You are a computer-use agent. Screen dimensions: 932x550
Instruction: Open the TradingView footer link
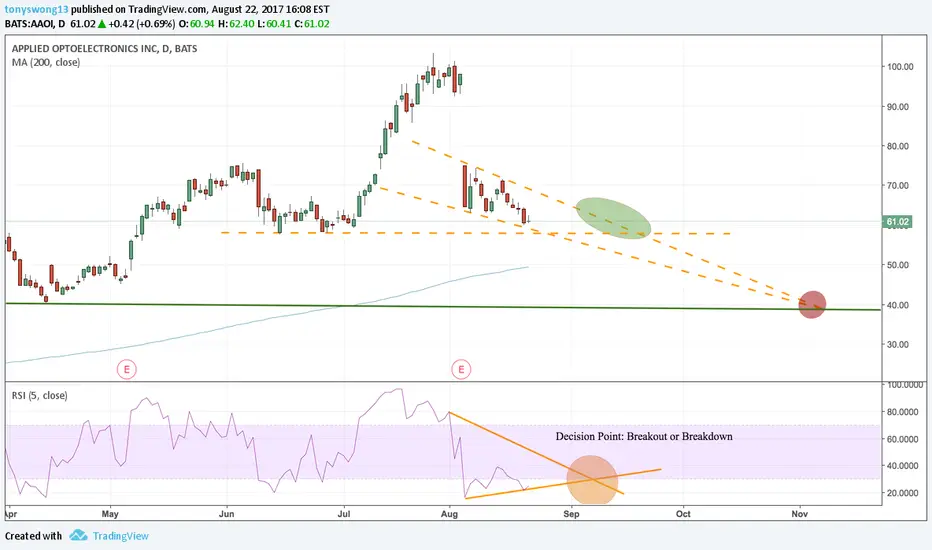[121, 536]
